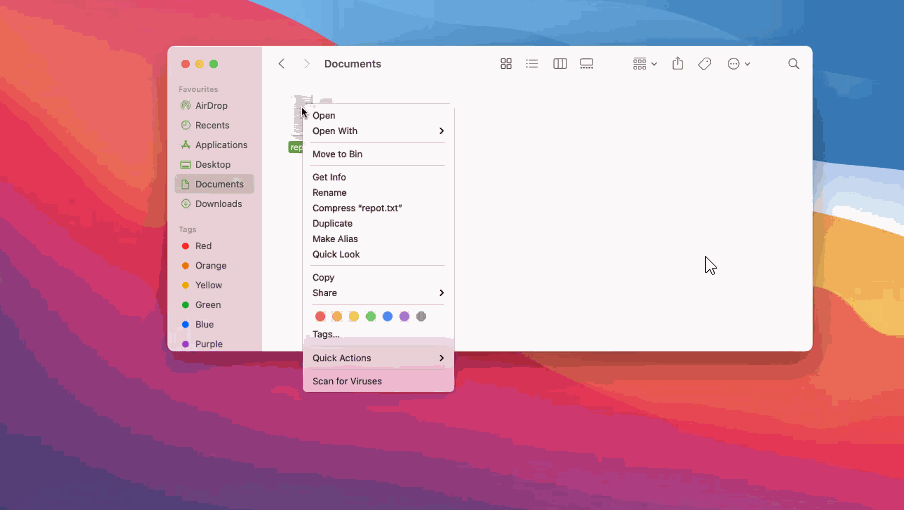
Task: Apply the blue tag color dot
Action: (x=387, y=316)
